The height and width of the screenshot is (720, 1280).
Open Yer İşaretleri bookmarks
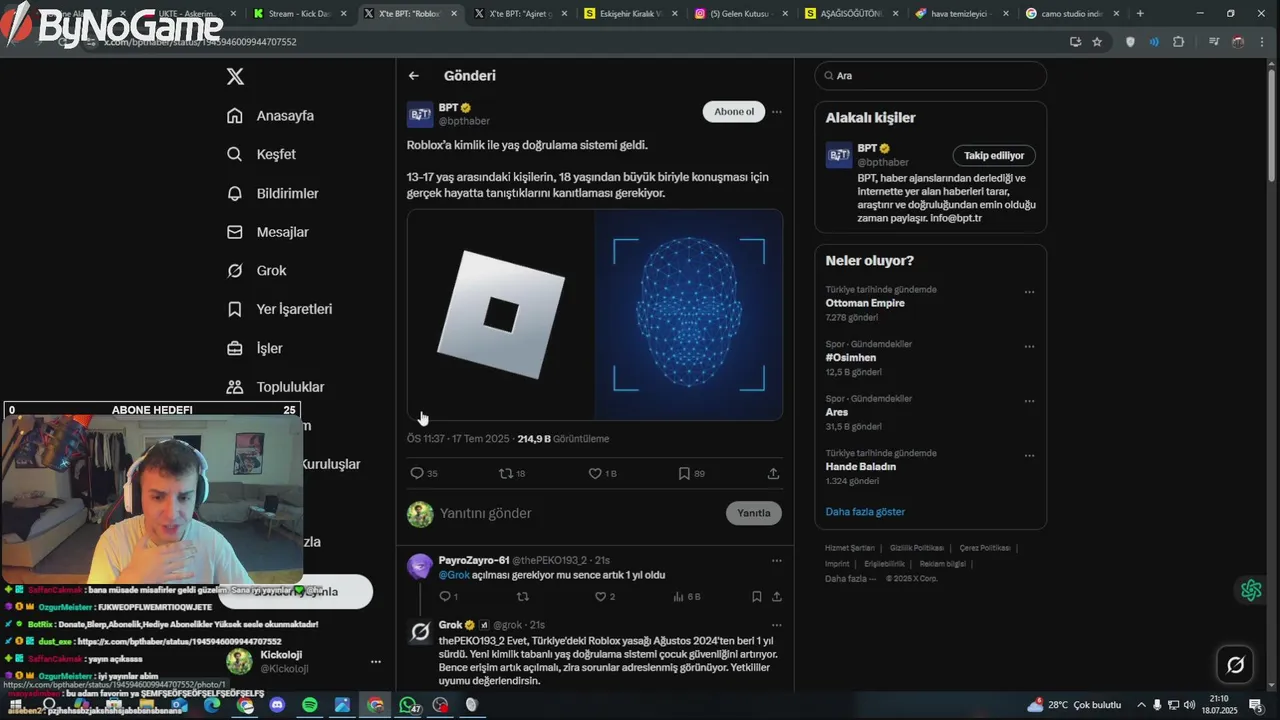pos(280,309)
